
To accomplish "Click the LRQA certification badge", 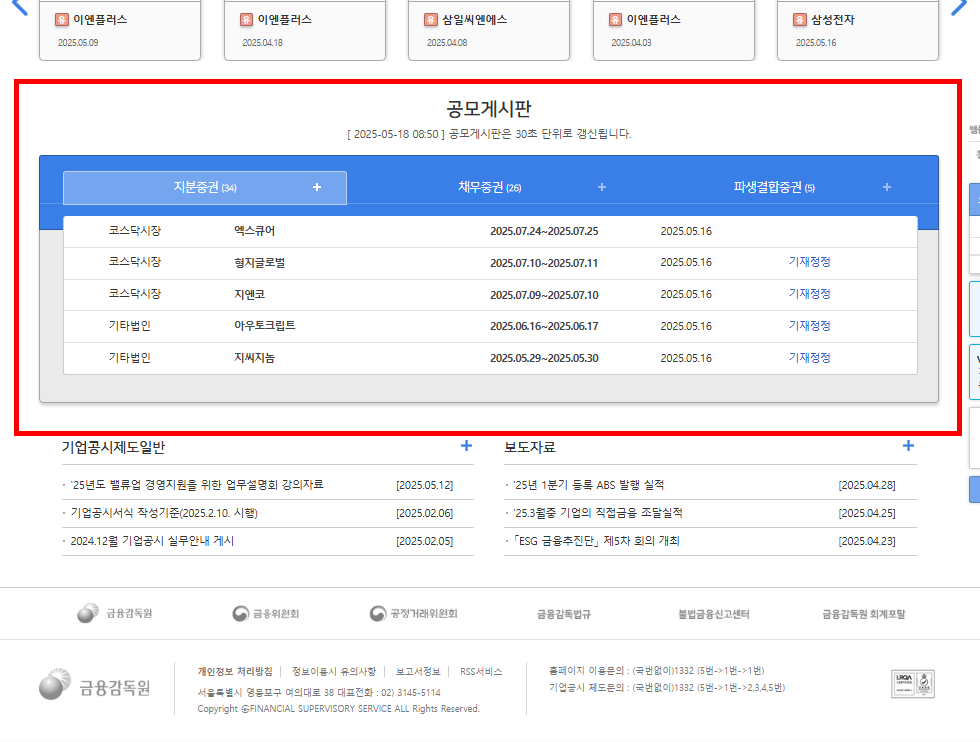I will tap(912, 683).
